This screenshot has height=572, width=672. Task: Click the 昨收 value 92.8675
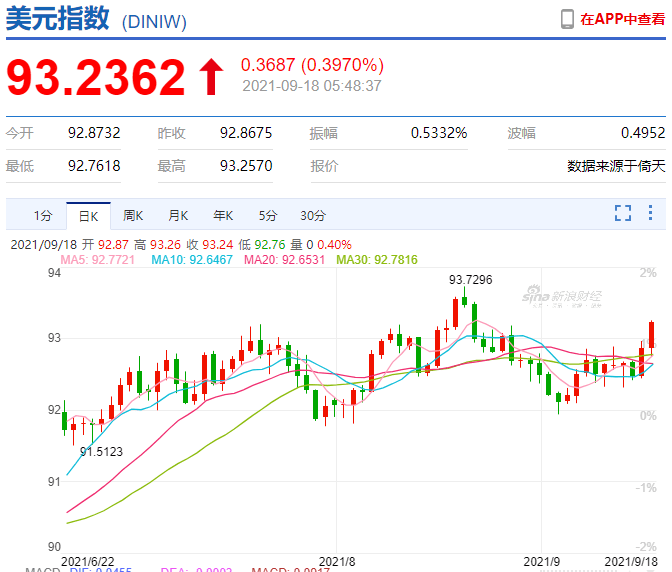coord(246,133)
